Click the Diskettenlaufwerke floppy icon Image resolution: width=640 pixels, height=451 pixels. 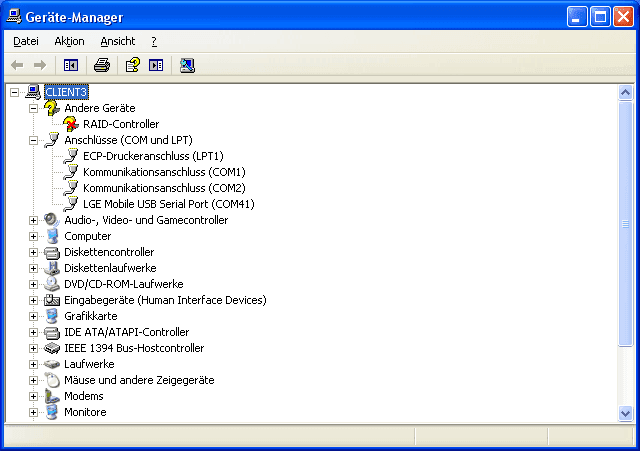click(52, 268)
